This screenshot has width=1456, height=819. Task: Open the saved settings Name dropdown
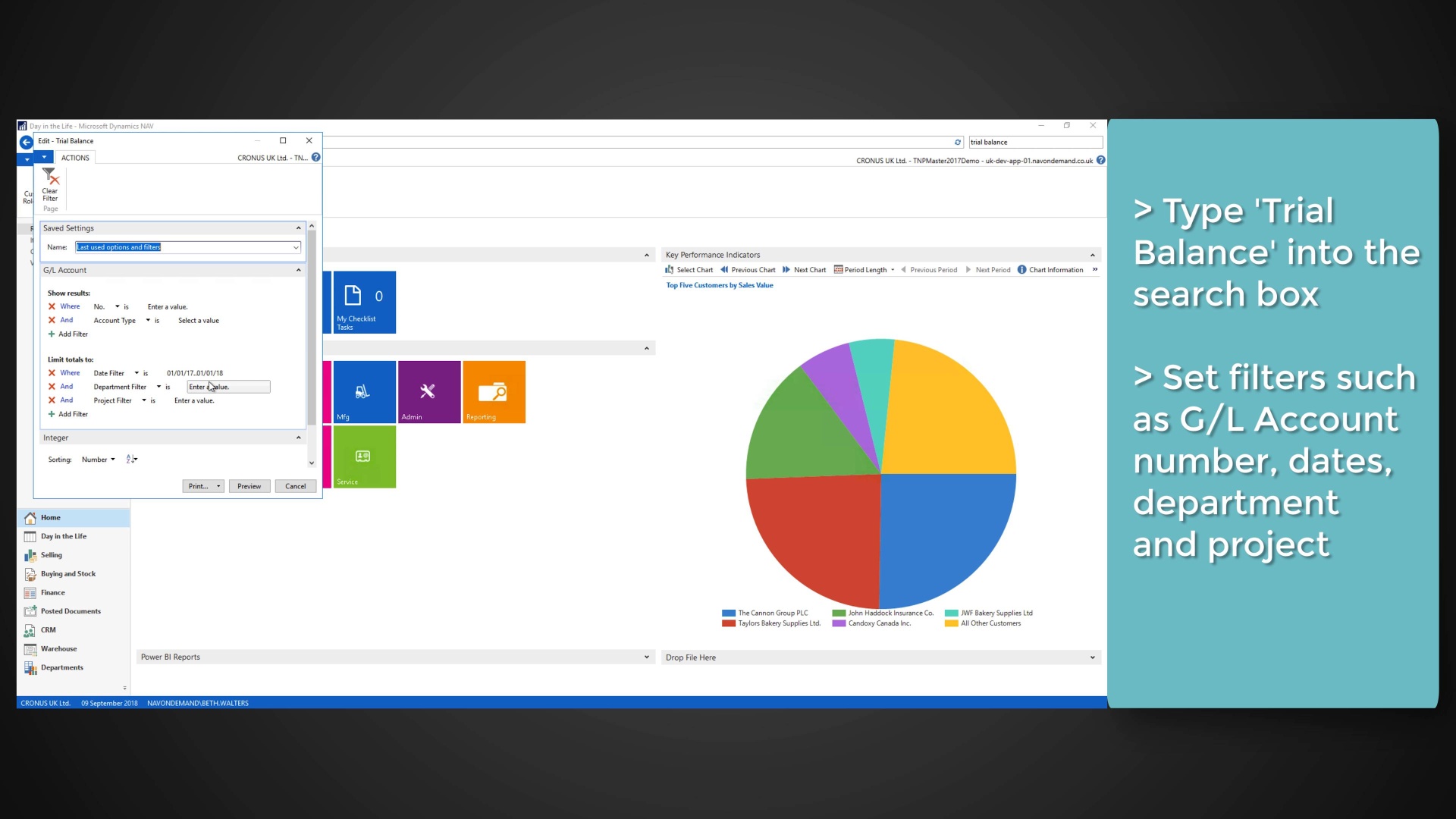click(295, 246)
